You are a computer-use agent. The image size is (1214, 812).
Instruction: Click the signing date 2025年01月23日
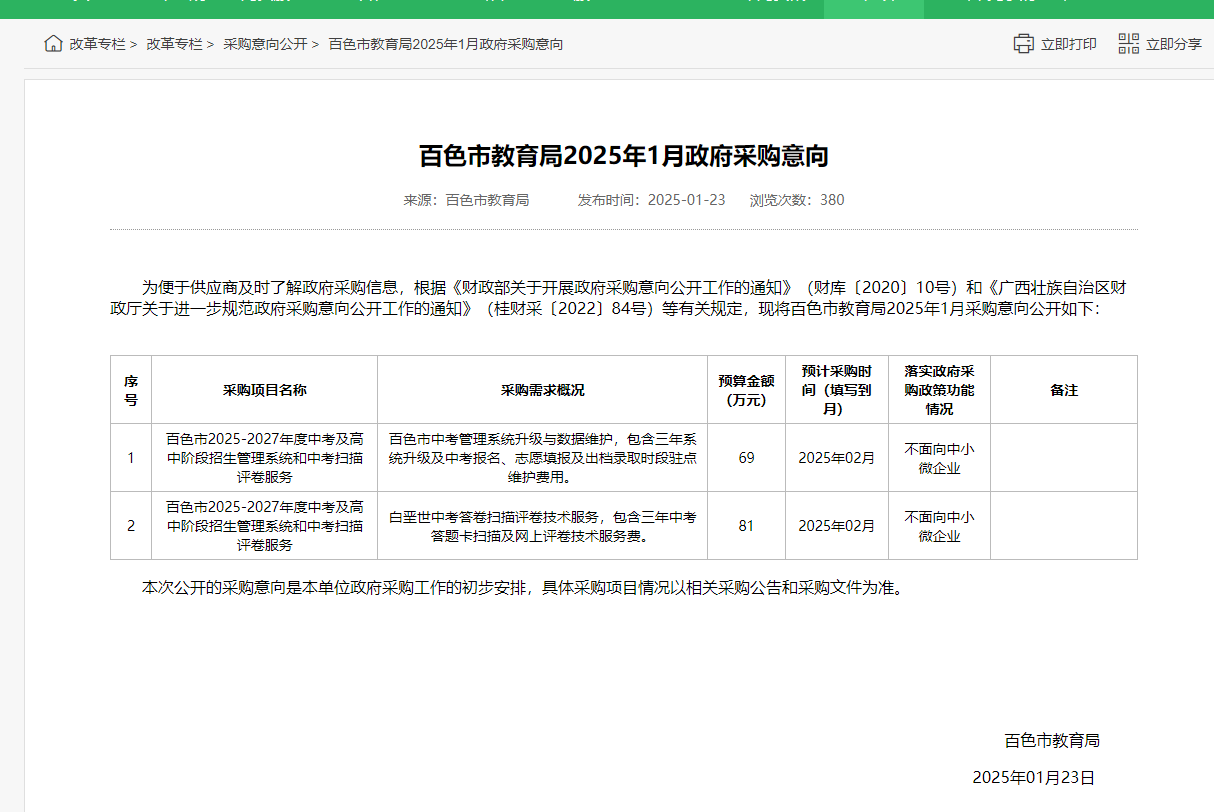1034,777
